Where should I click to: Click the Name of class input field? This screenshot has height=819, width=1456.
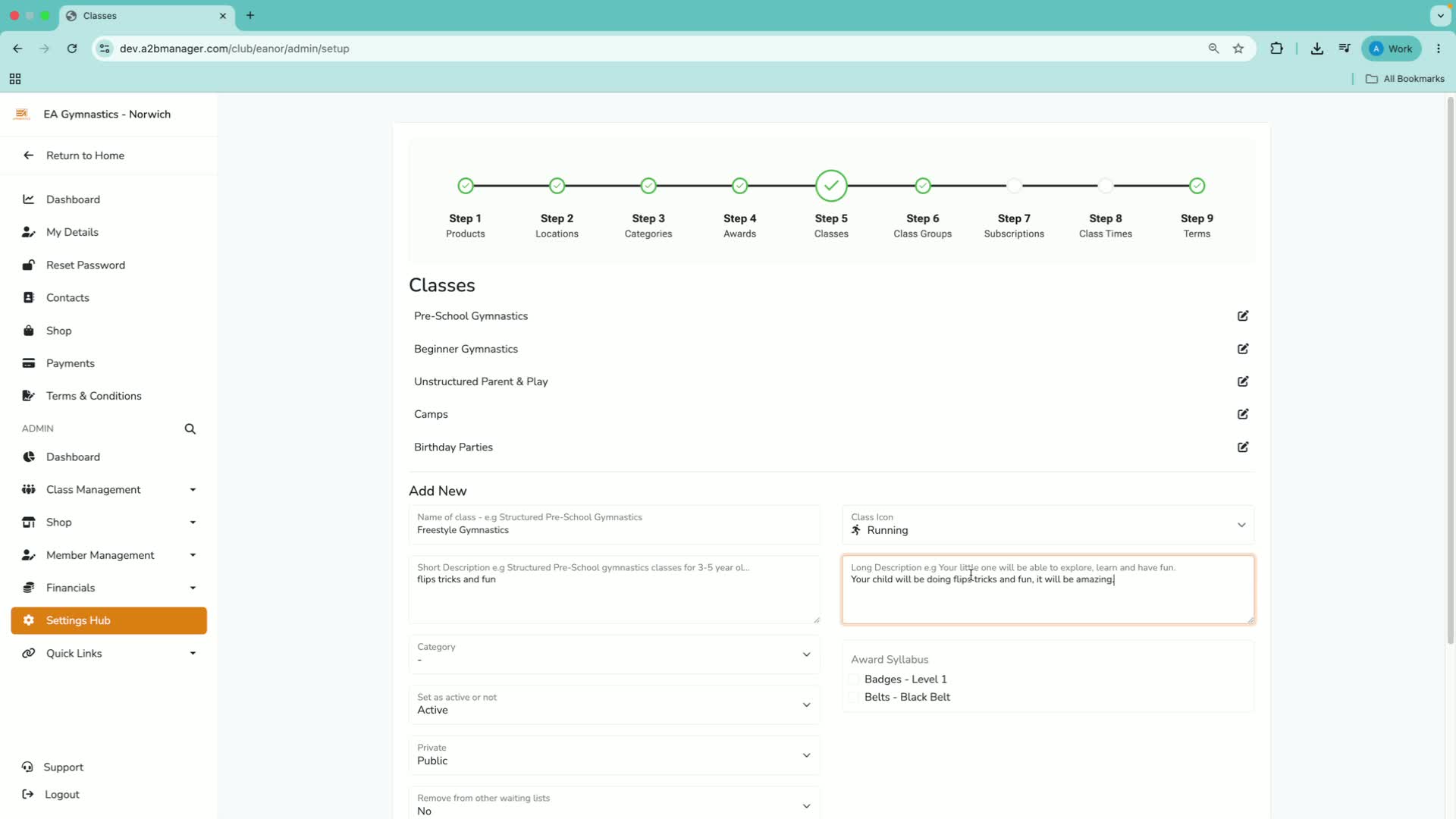614,524
